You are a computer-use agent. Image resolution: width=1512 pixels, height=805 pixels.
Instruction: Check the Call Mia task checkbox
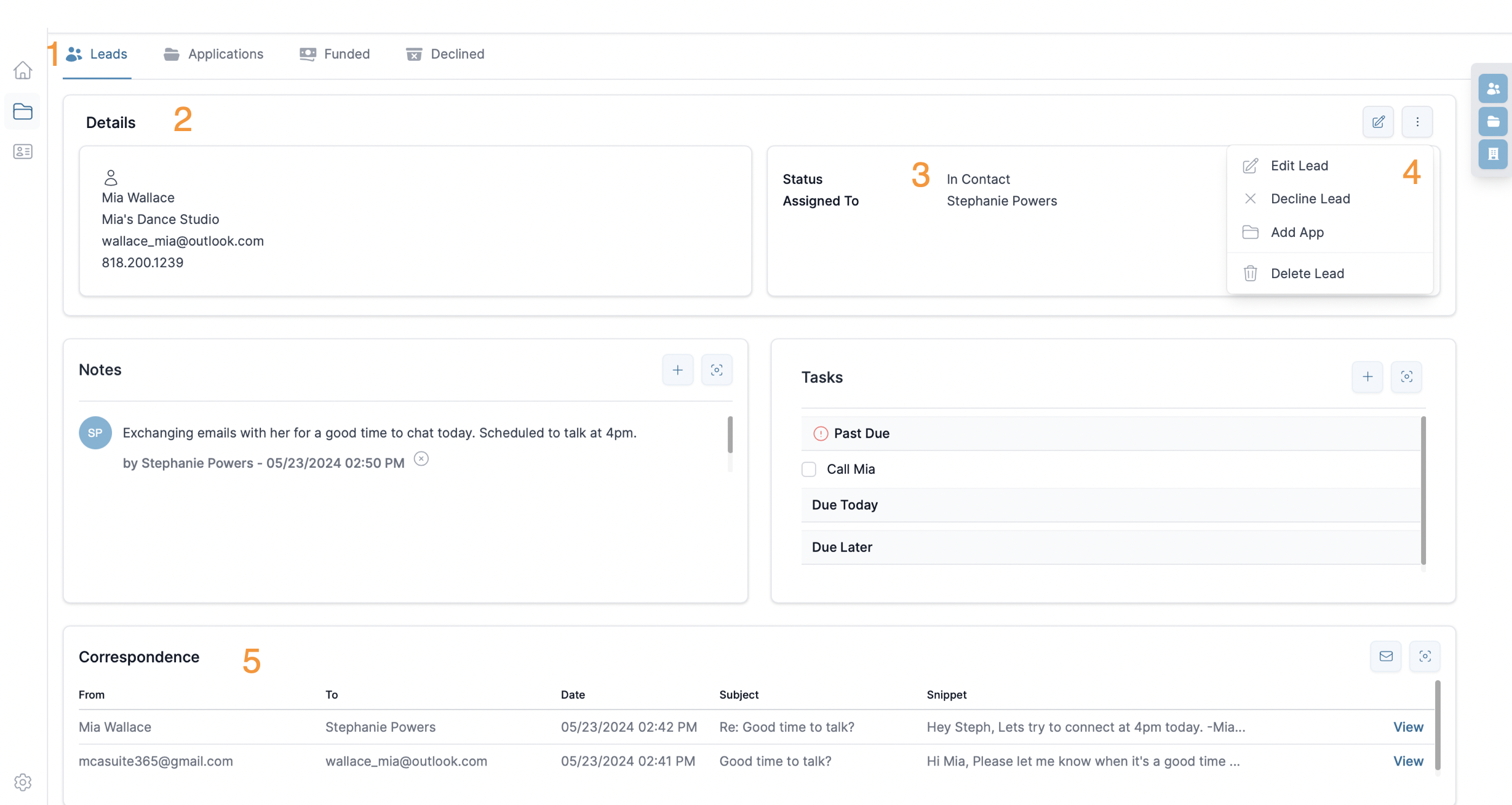[809, 469]
